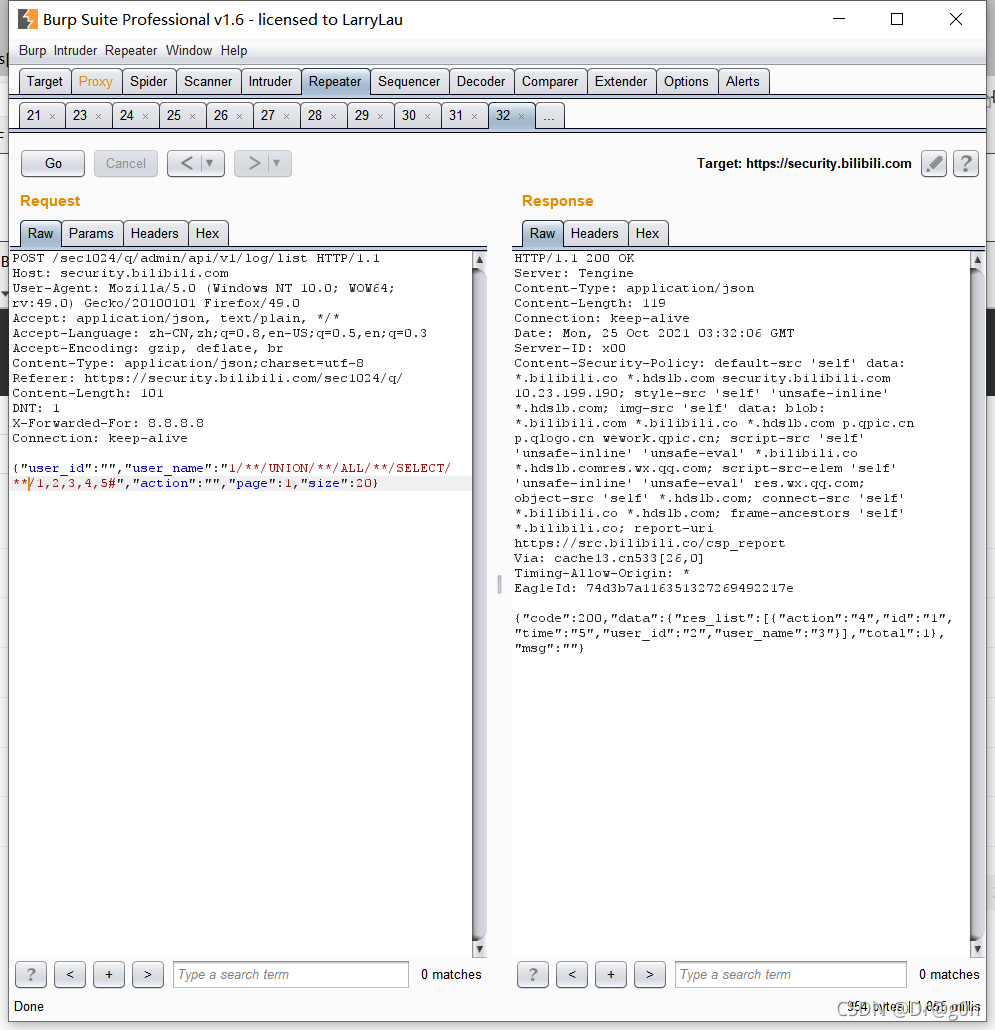The image size is (995, 1030).
Task: Go back to the previous request in history
Action: point(187,163)
